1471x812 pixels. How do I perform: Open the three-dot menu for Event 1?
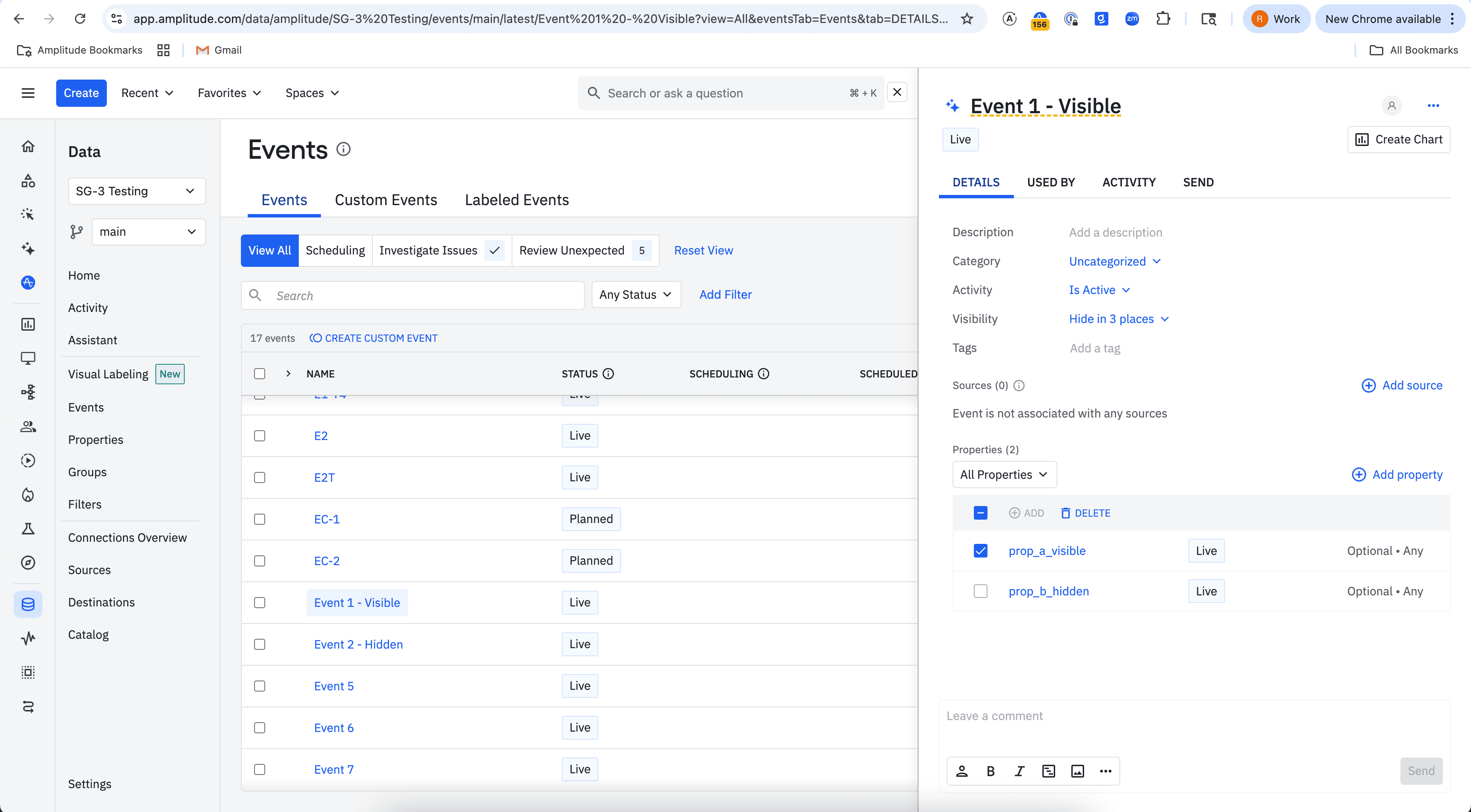1433,106
